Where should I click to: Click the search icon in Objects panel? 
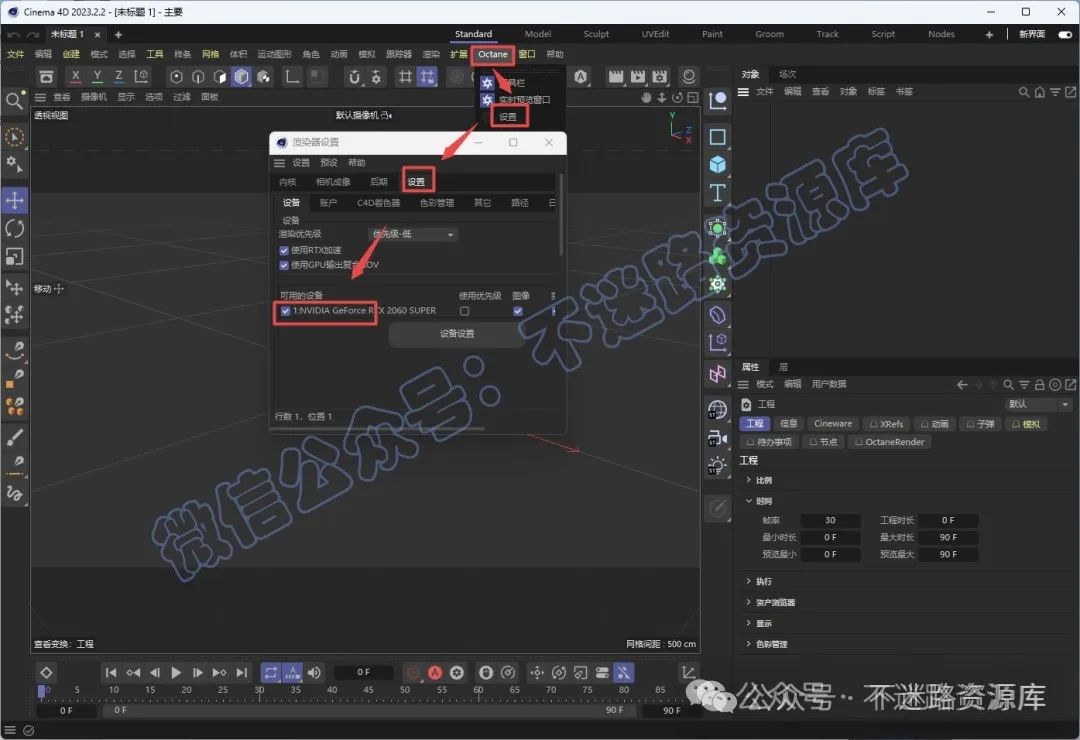[1024, 92]
